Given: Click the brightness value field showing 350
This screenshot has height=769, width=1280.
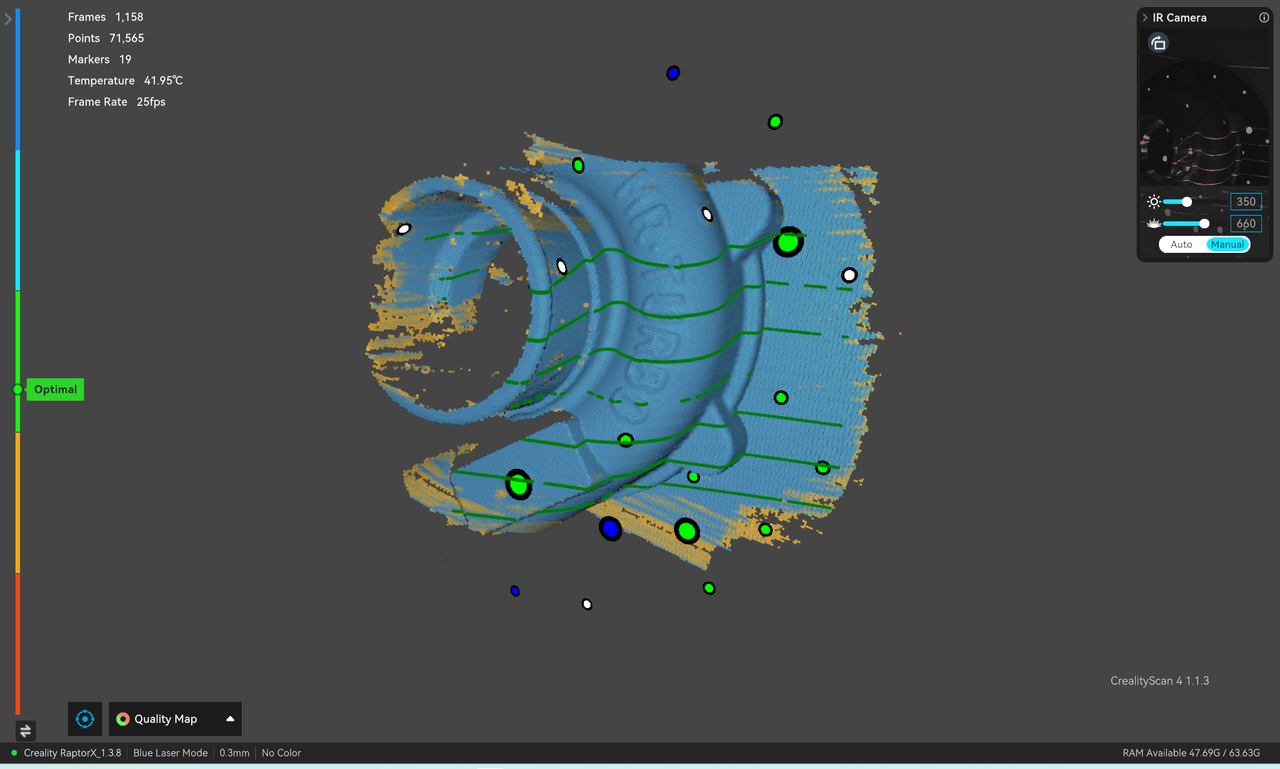Looking at the screenshot, I should (x=1245, y=202).
